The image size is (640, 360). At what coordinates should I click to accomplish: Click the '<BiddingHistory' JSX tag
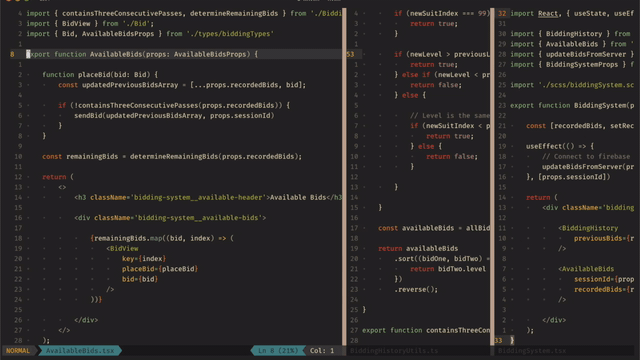pos(588,228)
